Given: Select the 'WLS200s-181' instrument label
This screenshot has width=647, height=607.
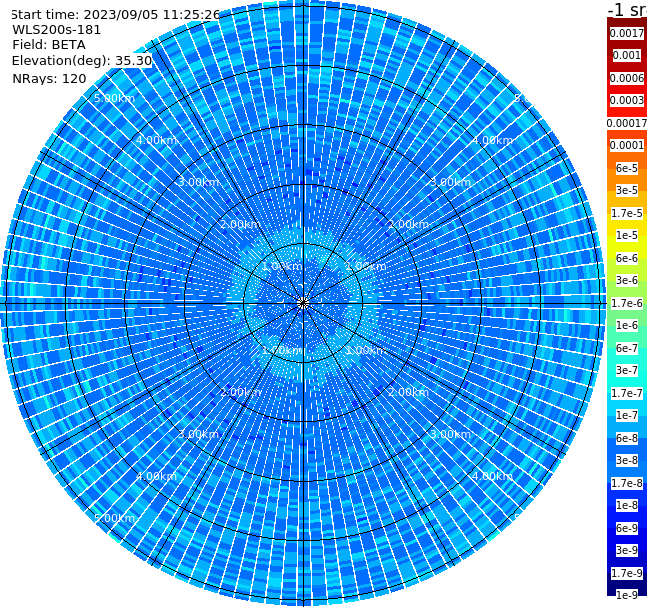Looking at the screenshot, I should (x=57, y=30).
